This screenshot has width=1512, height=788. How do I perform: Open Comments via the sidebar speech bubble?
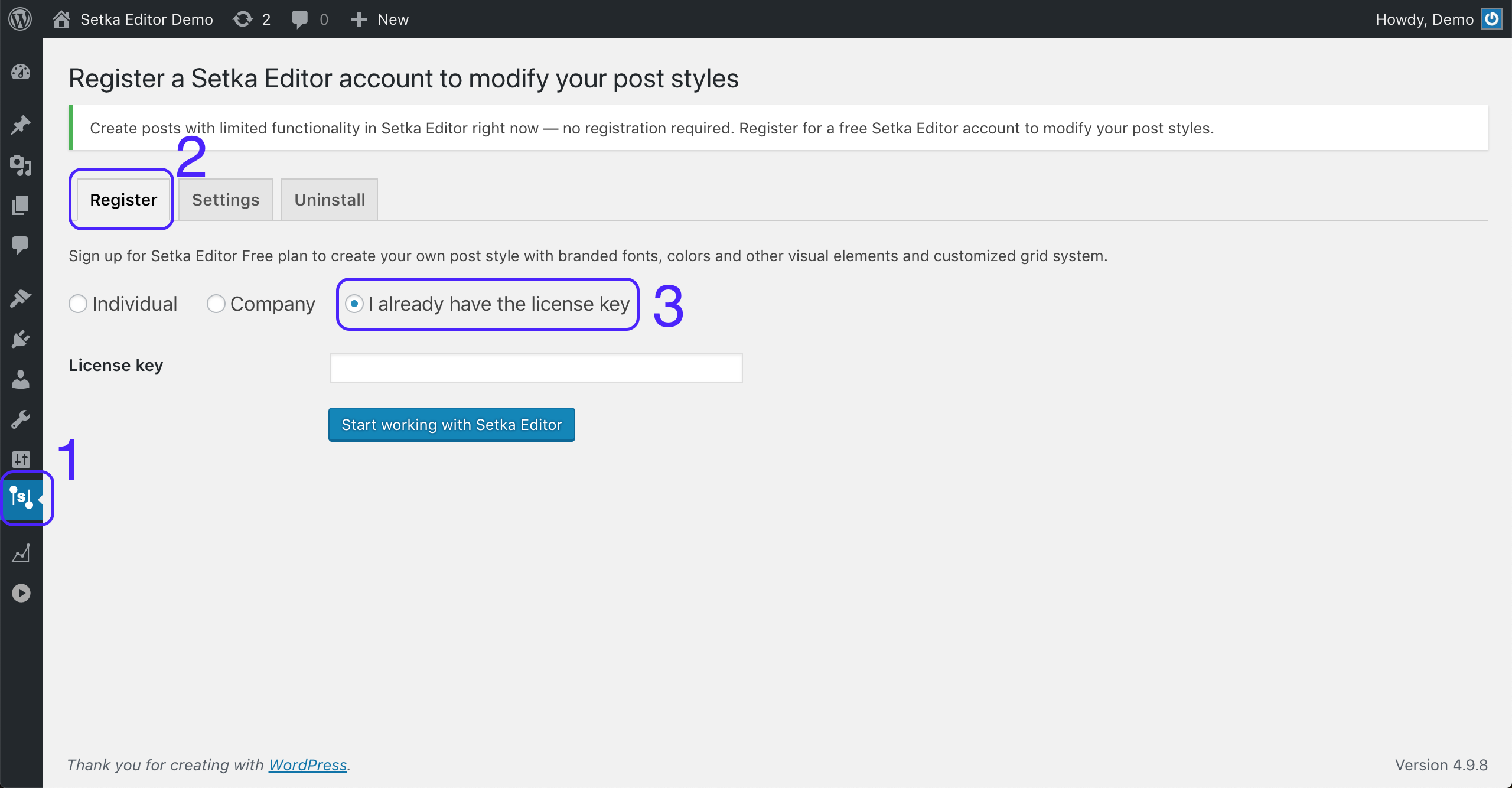point(21,245)
